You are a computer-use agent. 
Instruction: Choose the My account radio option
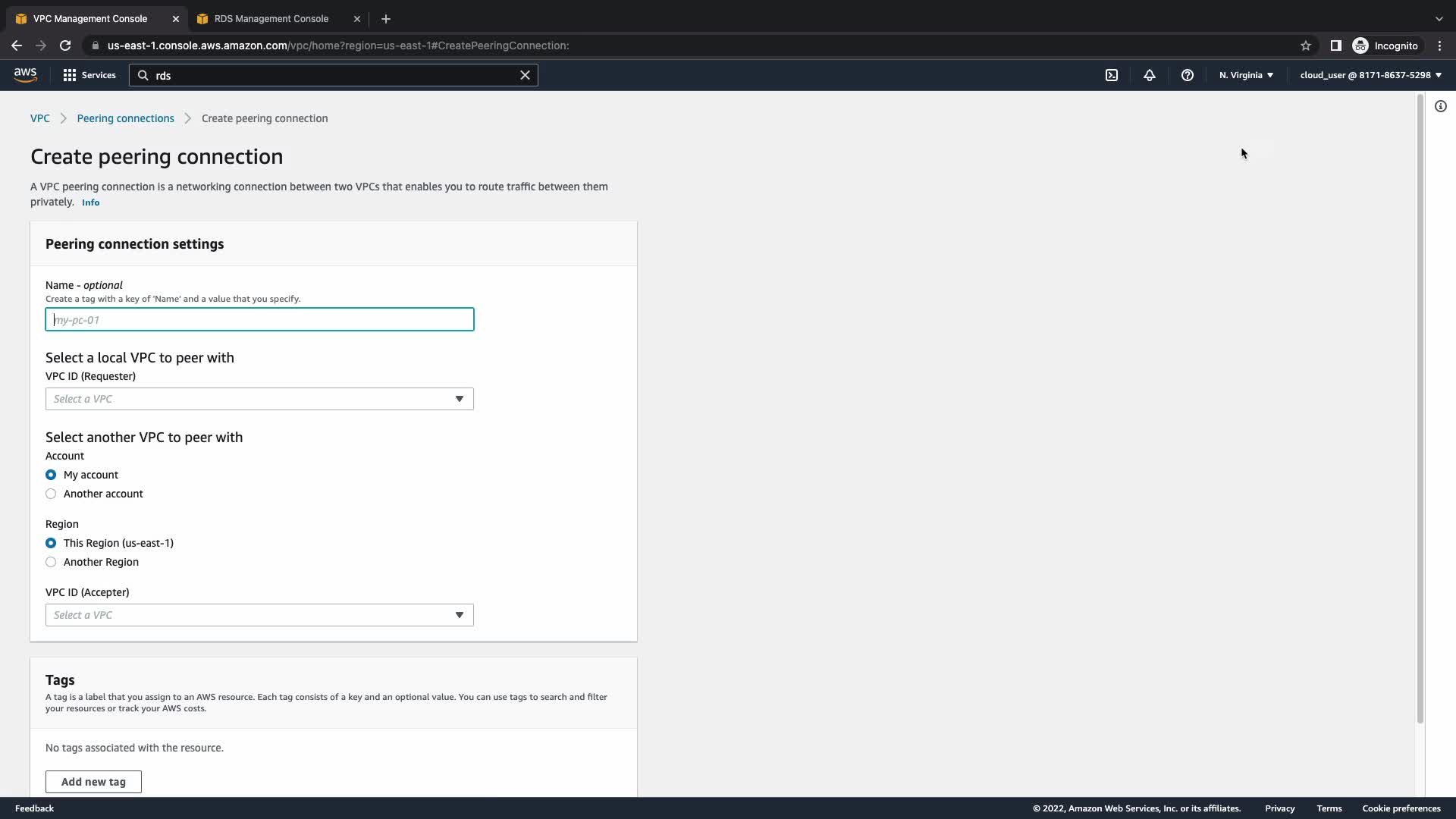click(x=51, y=475)
